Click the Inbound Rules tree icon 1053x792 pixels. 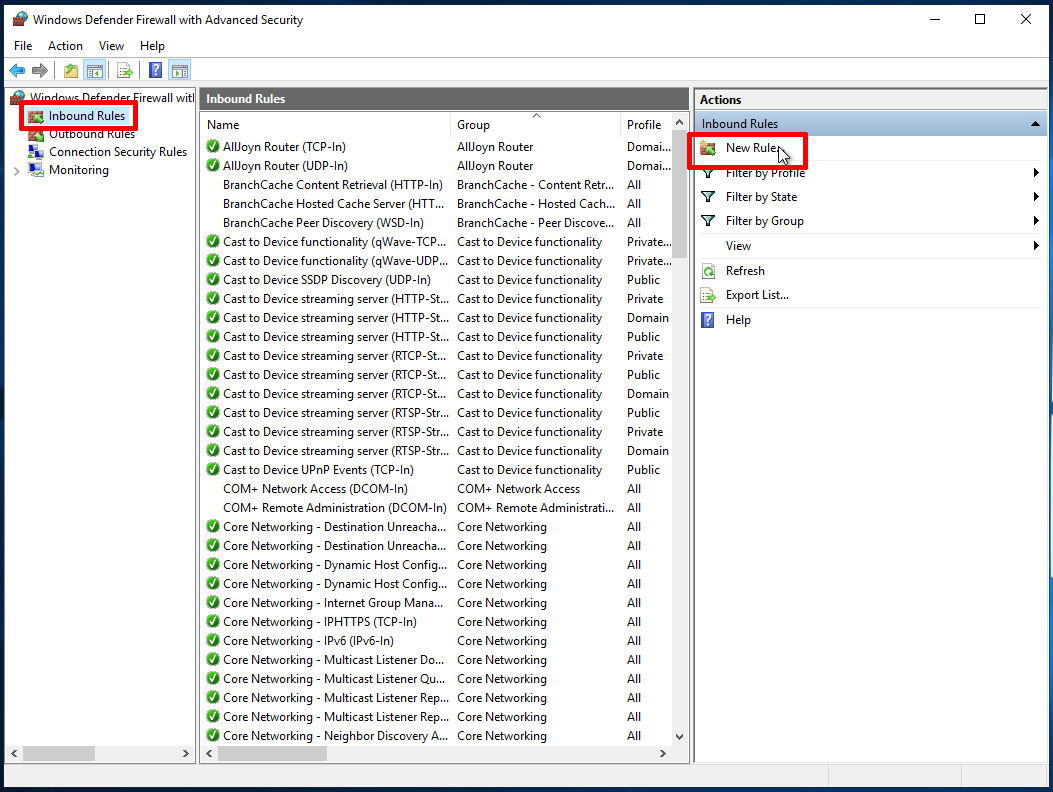tap(36, 116)
